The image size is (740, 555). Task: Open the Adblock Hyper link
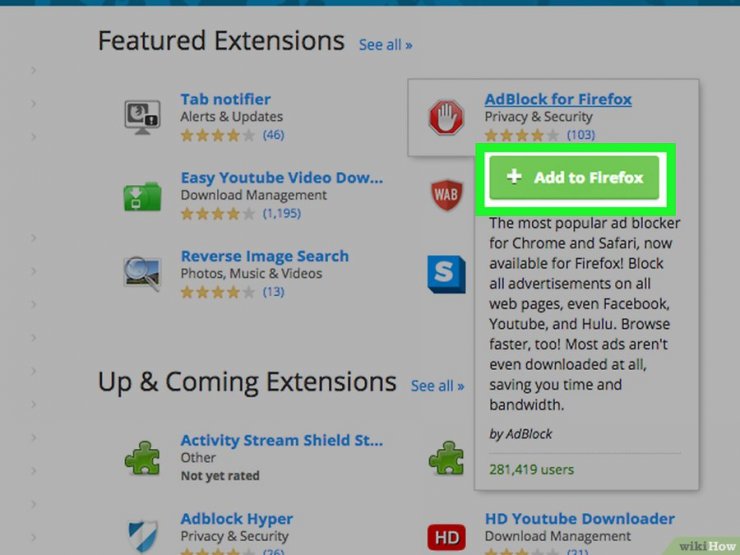237,519
